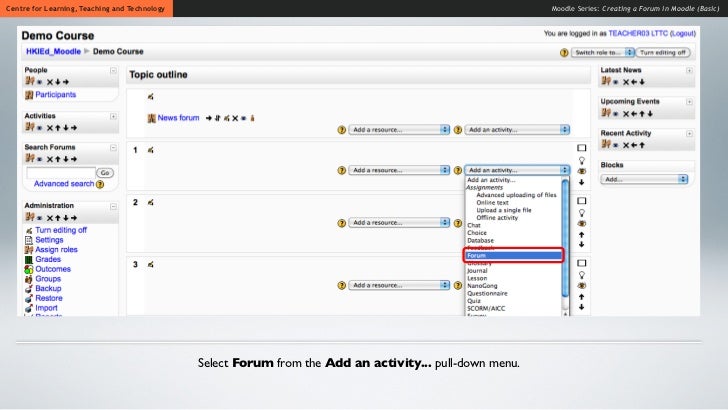Move topic 3 down with the arrow icon
This screenshot has width=728, height=410.
point(582,307)
